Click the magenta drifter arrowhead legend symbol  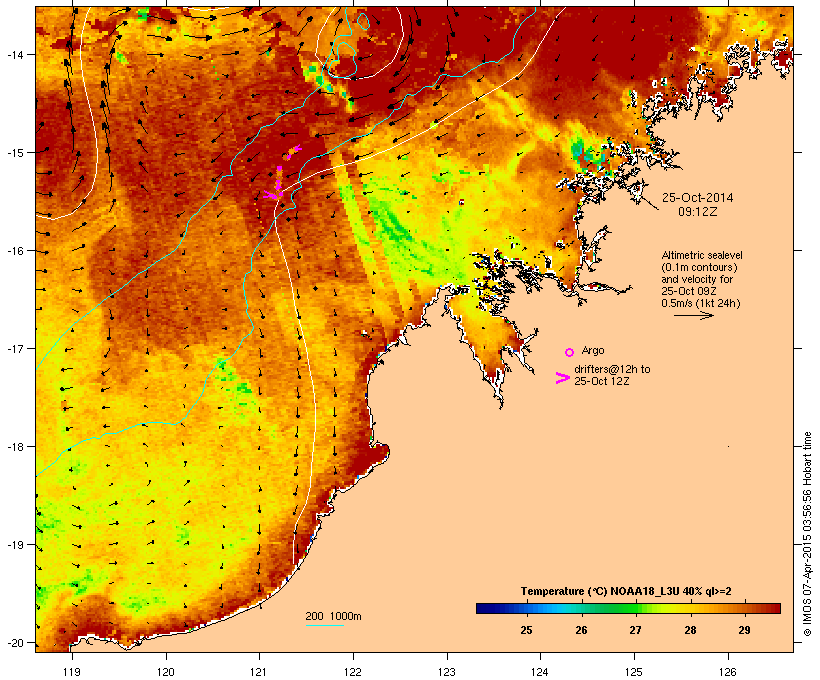tap(562, 378)
